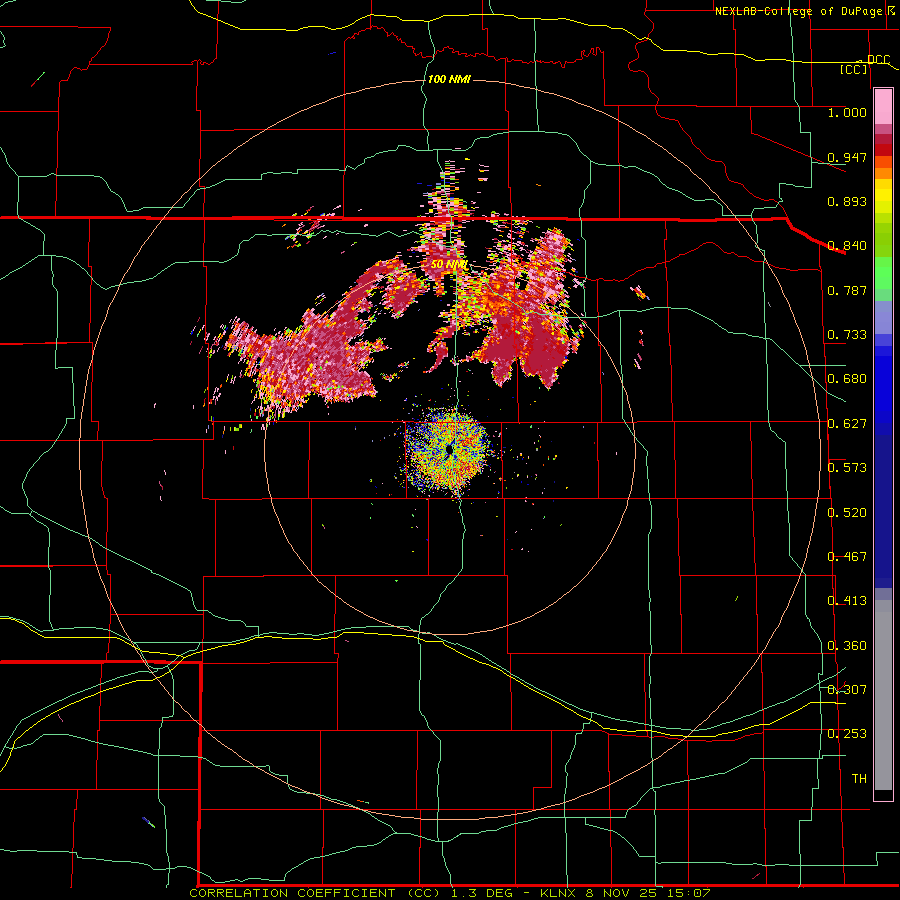Click the pink top segment of color bar
Screen dimensions: 900x900
coord(883,107)
